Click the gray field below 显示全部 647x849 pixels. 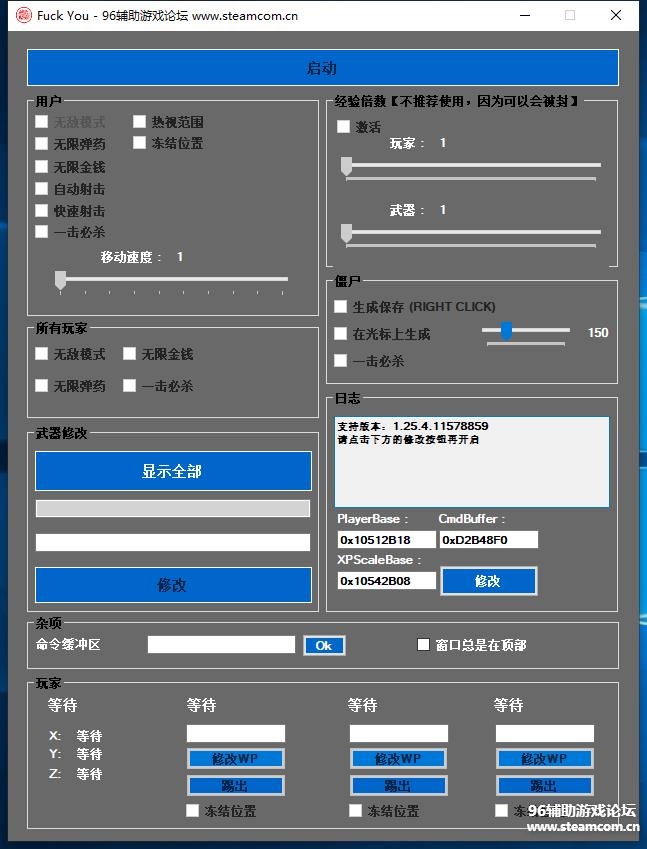click(173, 508)
